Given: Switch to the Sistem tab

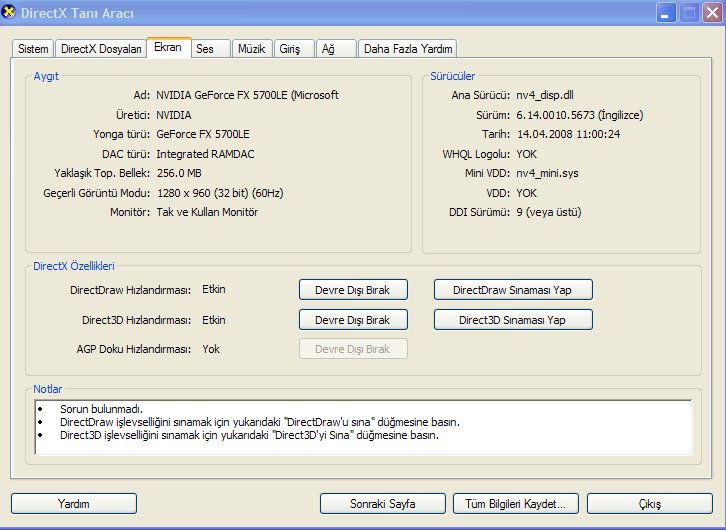Looking at the screenshot, I should 33,49.
